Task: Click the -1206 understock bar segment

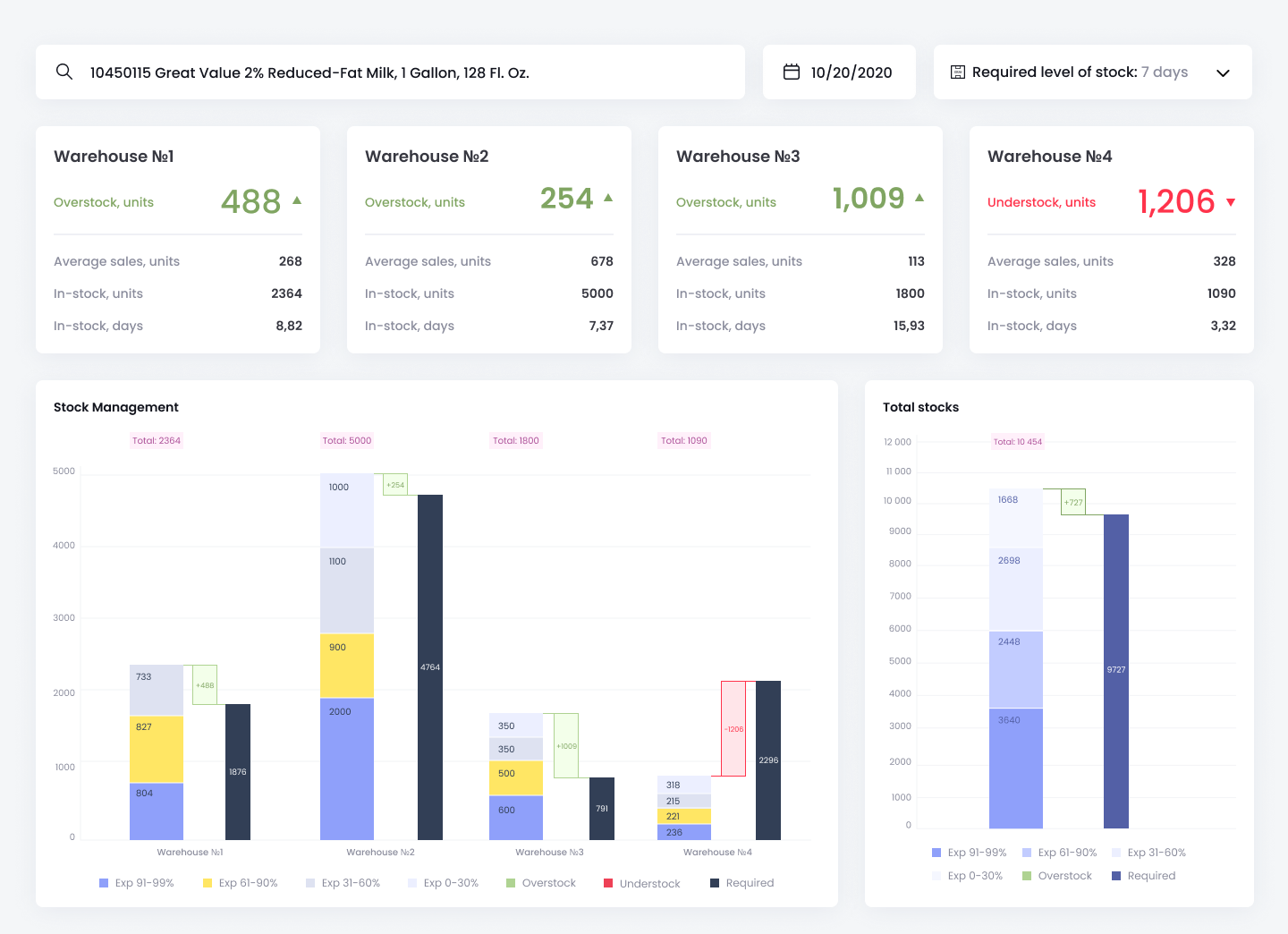Action: tap(733, 728)
